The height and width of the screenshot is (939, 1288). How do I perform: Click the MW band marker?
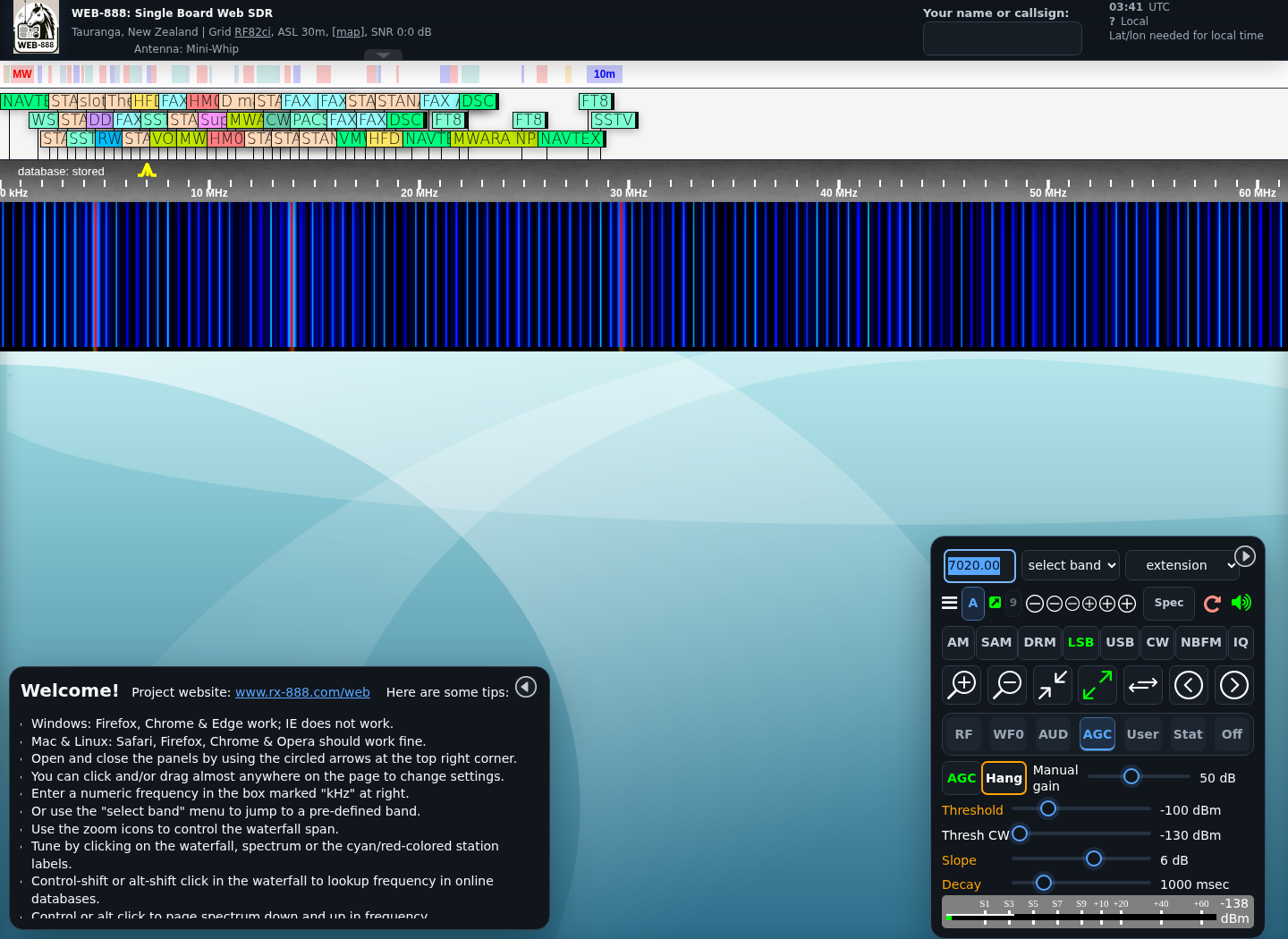pos(22,74)
